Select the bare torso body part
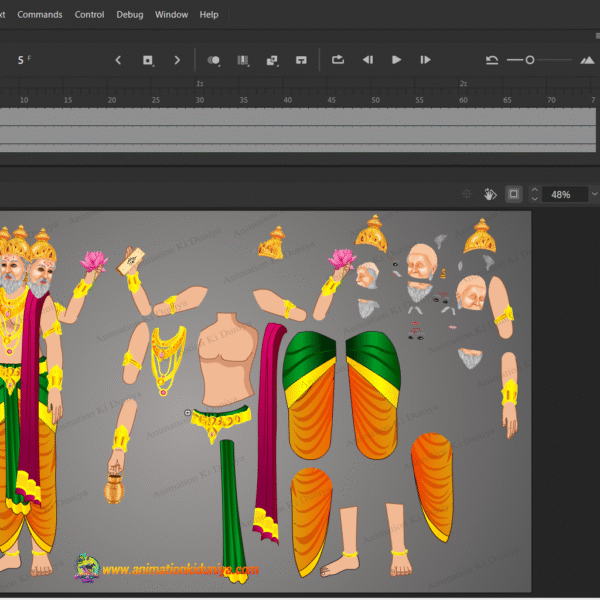The height and width of the screenshot is (600, 600). pyautogui.click(x=227, y=360)
